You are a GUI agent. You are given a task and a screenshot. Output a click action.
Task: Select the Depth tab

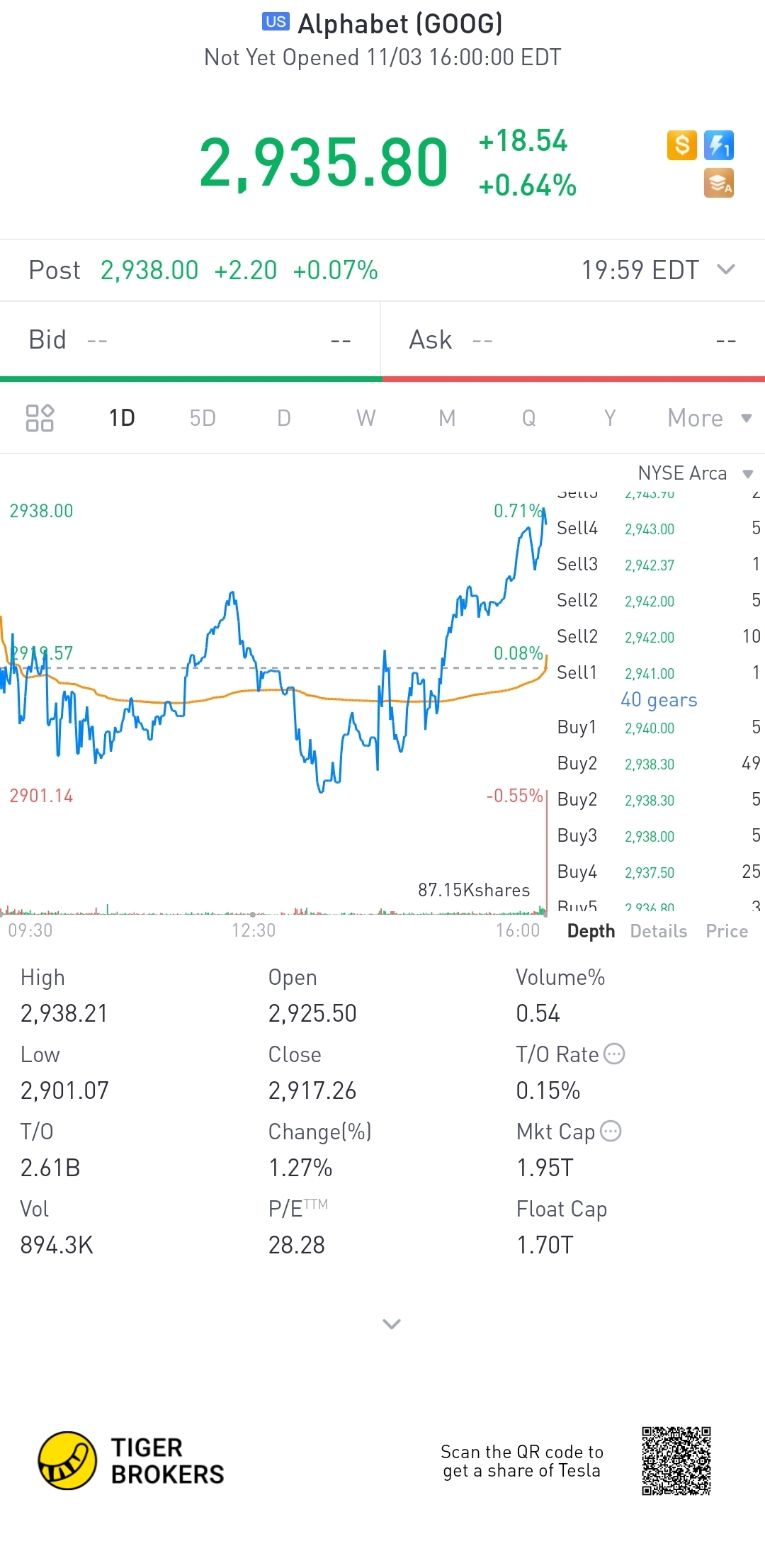[591, 931]
